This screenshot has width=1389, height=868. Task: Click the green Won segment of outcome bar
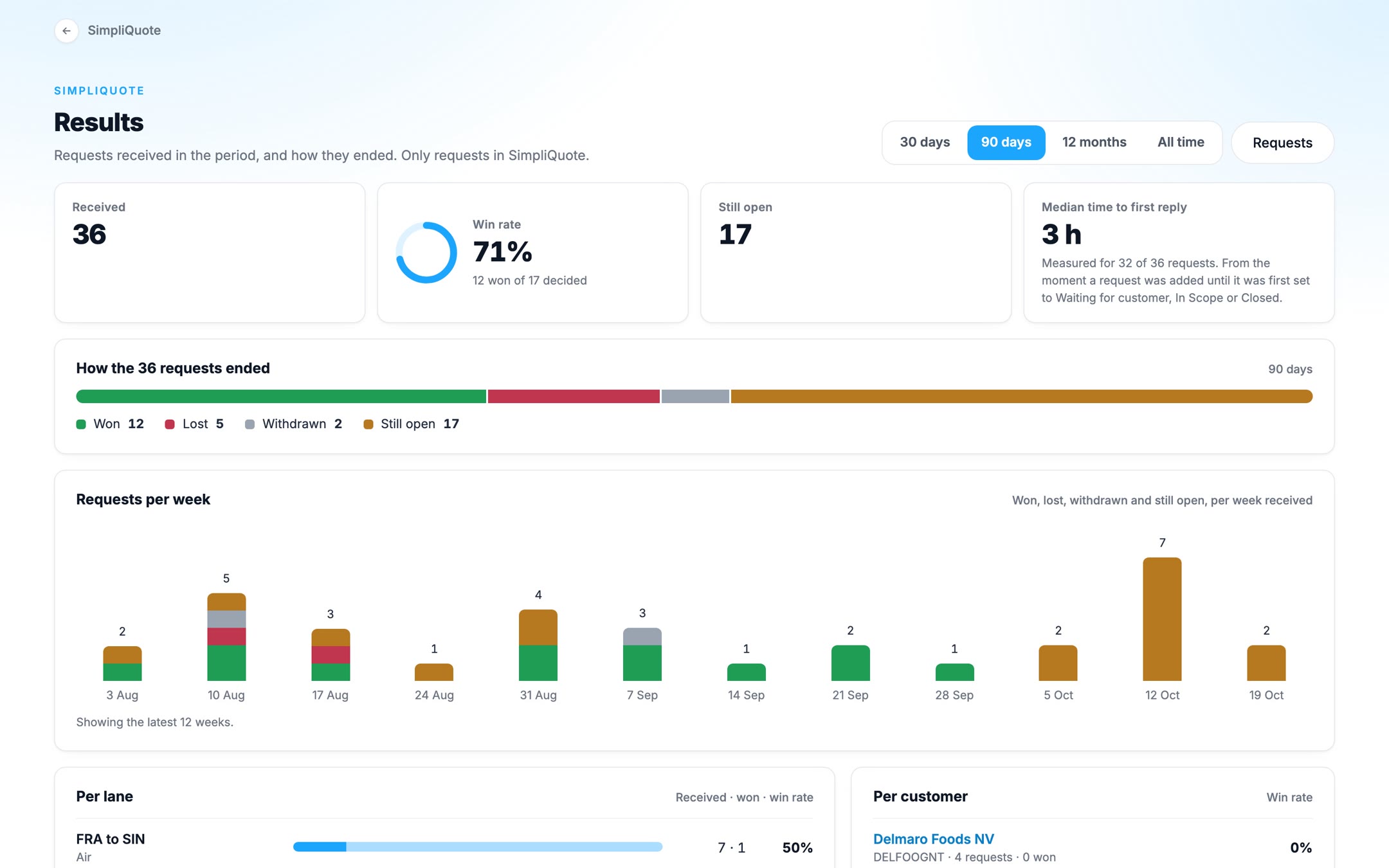pyautogui.click(x=281, y=396)
